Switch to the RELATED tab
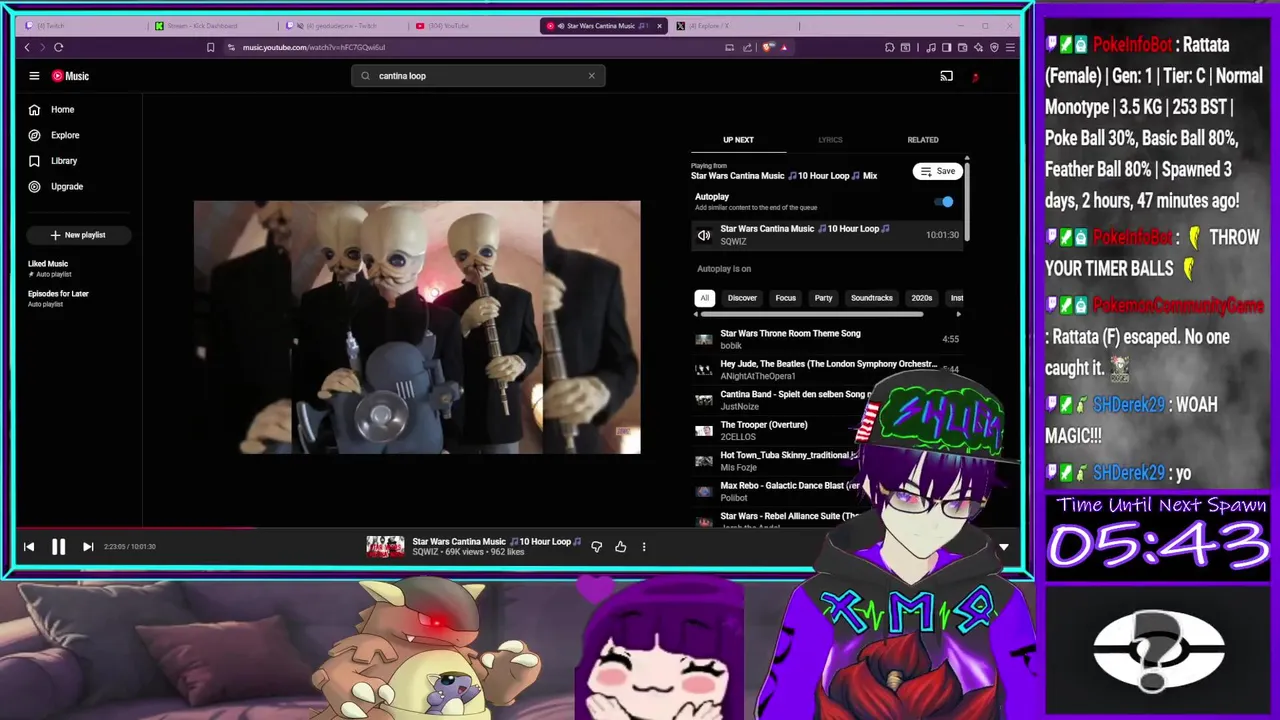The image size is (1280, 720). 923,140
